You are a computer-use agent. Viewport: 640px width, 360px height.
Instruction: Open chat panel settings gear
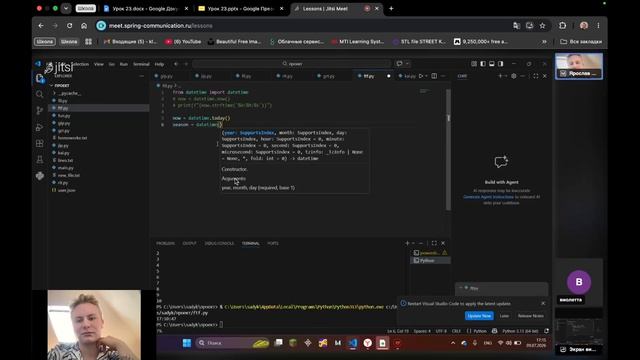pyautogui.click(x=513, y=76)
